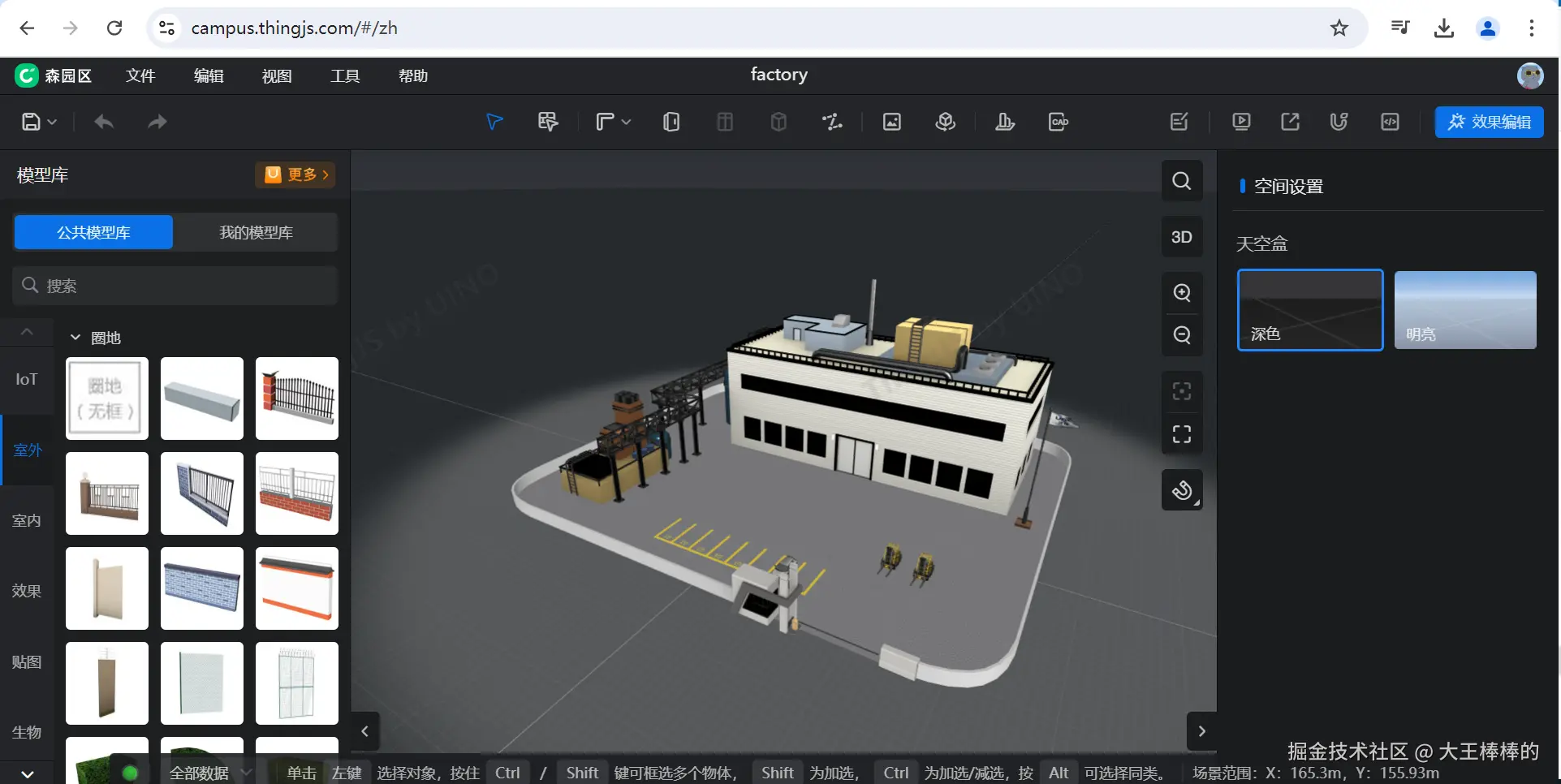
Task: Choose the 明亮 bright skybox
Action: click(x=1465, y=310)
